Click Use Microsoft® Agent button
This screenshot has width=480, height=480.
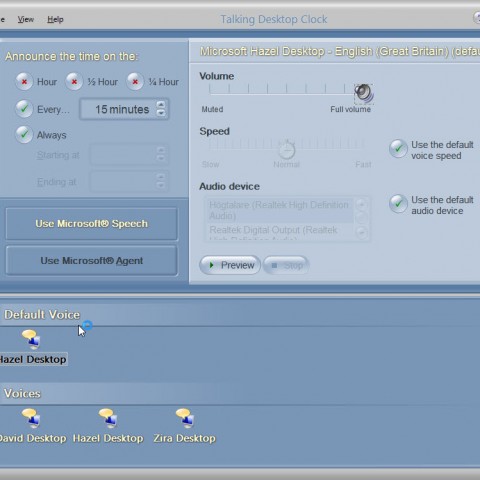click(x=91, y=261)
